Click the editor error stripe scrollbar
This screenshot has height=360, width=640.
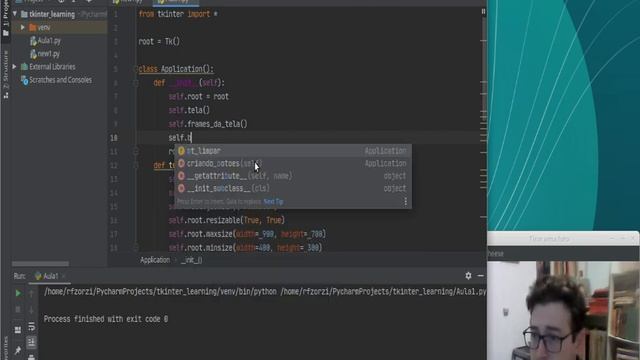(x=483, y=131)
